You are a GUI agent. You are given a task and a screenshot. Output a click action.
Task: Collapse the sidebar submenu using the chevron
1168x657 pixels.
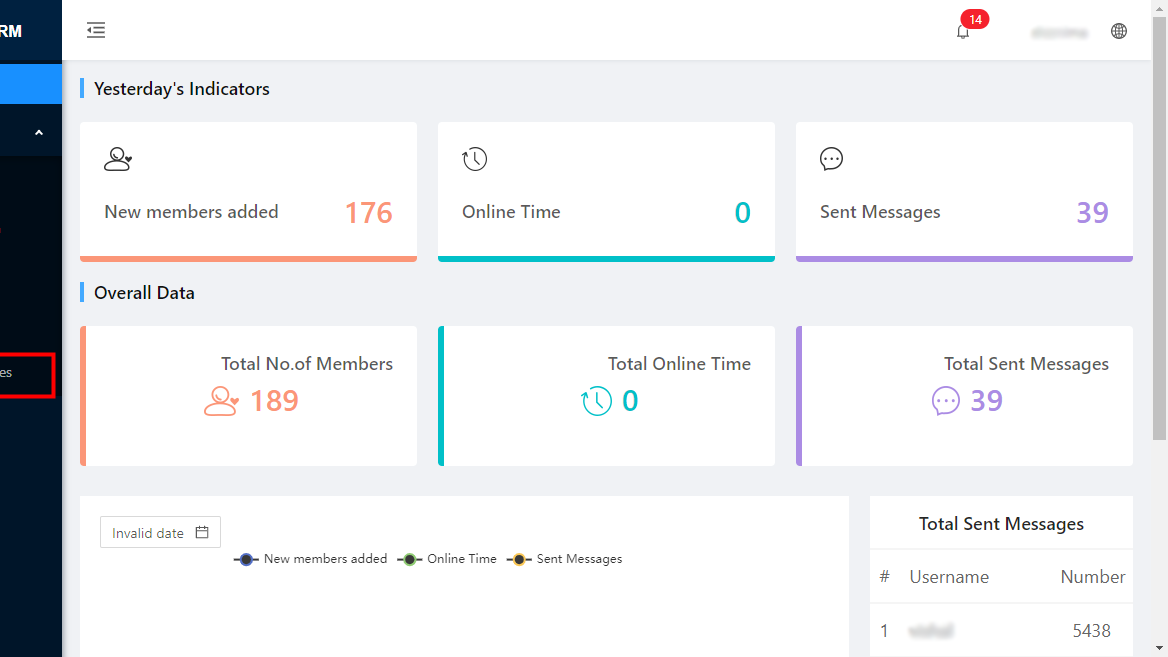(38, 133)
